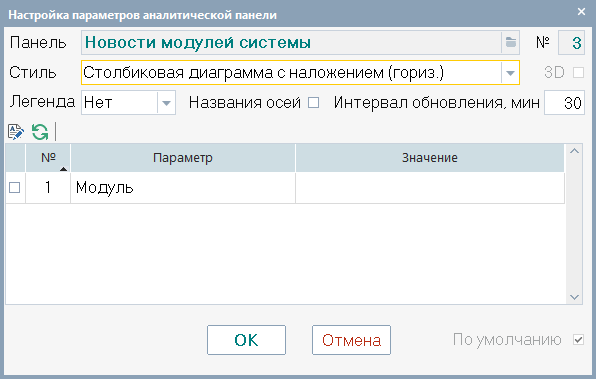Click the Отмена button

point(351,340)
